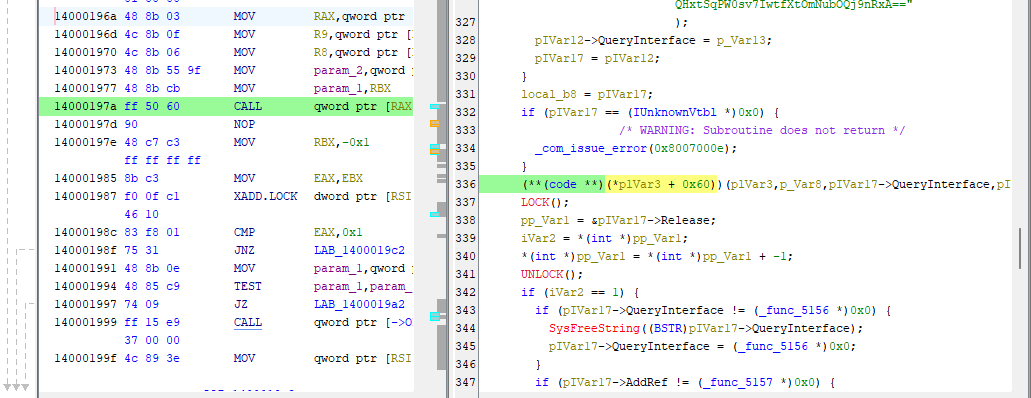Click the WARNING subroutine does not return comment
Image resolution: width=1031 pixels, height=398 pixels.
762,130
